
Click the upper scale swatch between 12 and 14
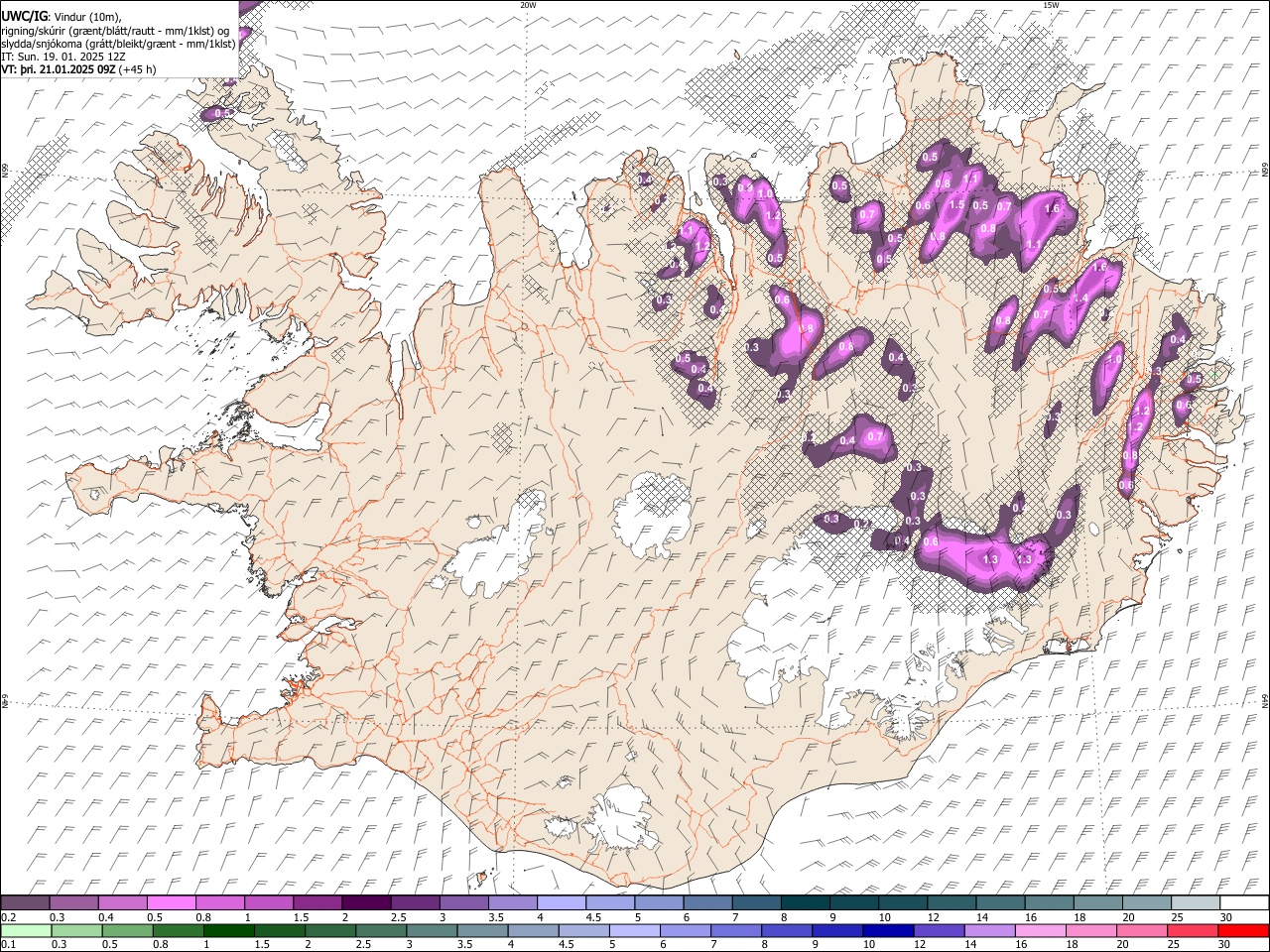coord(952,903)
